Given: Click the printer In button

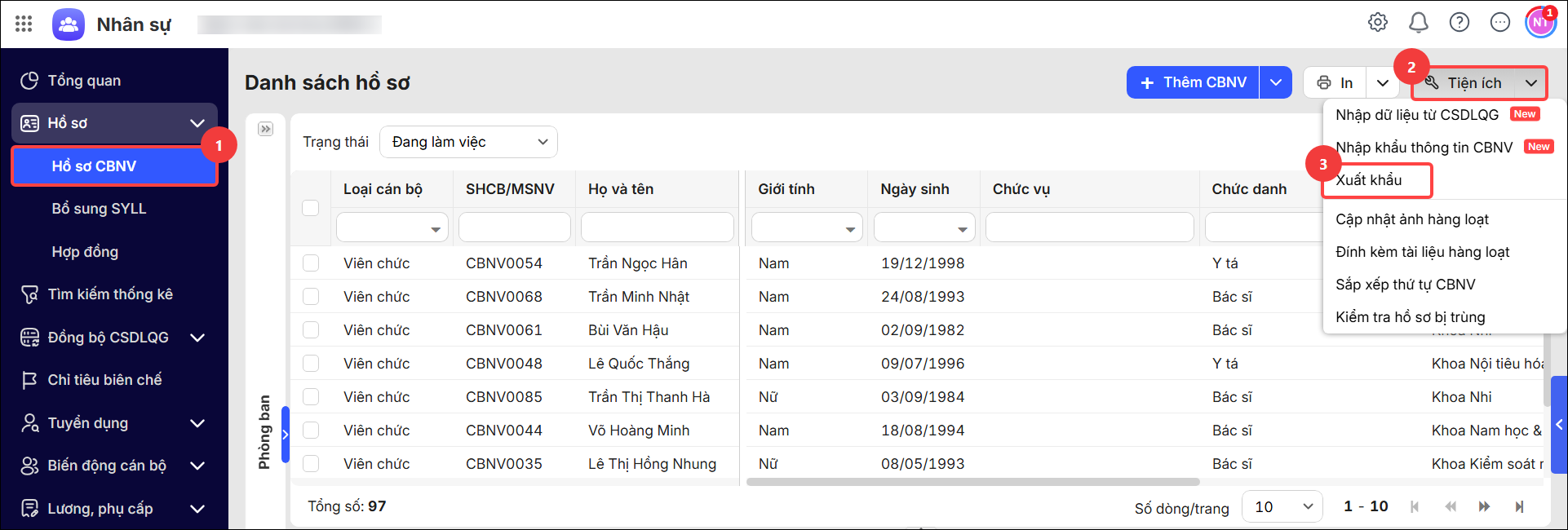Looking at the screenshot, I should [1335, 82].
